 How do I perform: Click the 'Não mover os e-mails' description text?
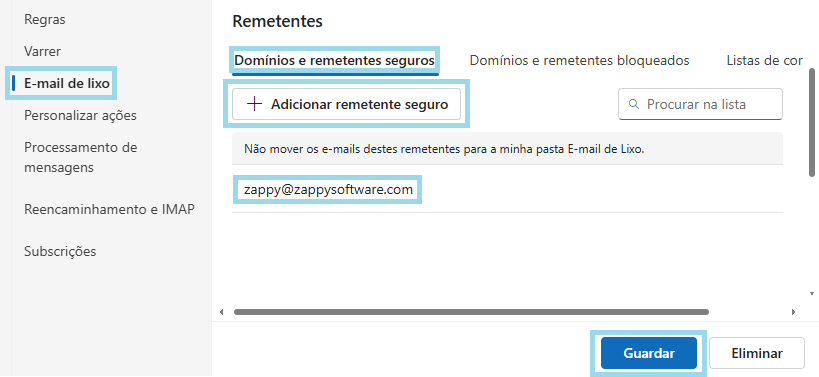tap(444, 149)
